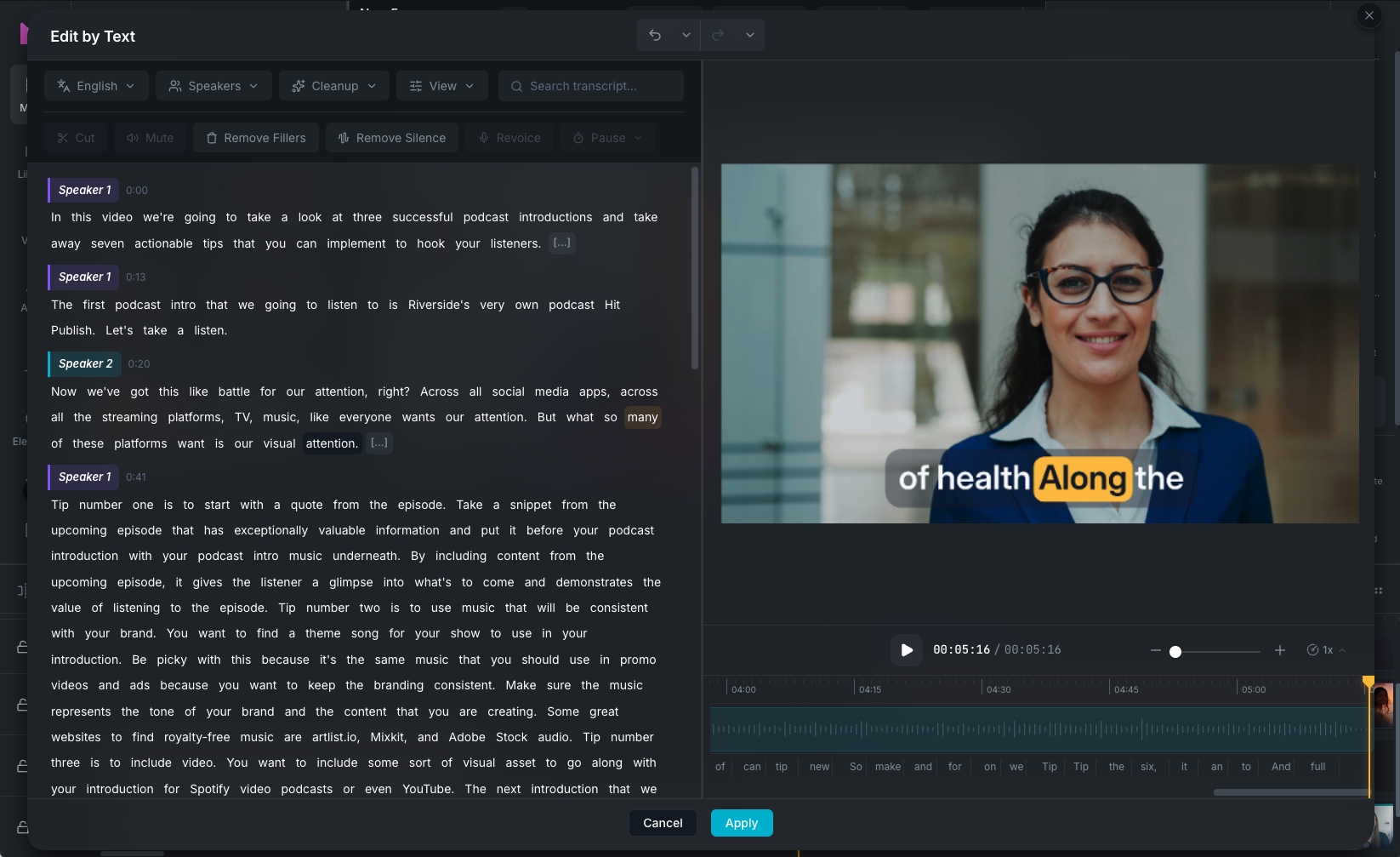Toggle Mute on the selected transcript text
The image size is (1400, 857).
pyautogui.click(x=149, y=137)
